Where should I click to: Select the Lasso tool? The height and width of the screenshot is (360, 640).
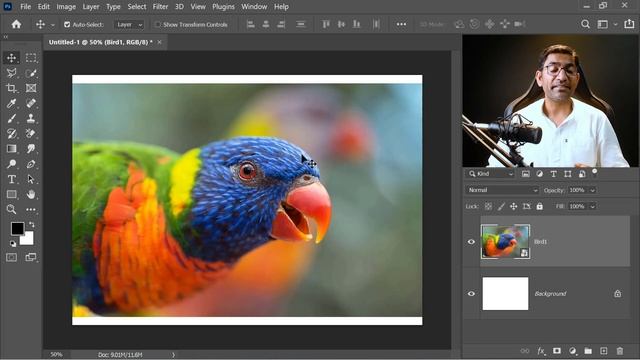tap(11, 73)
